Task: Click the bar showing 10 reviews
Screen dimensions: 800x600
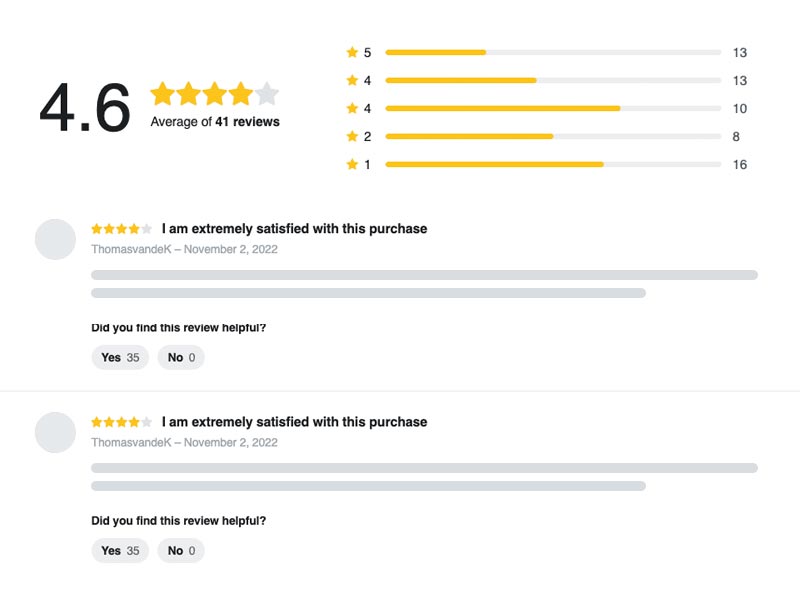Action: [x=553, y=108]
